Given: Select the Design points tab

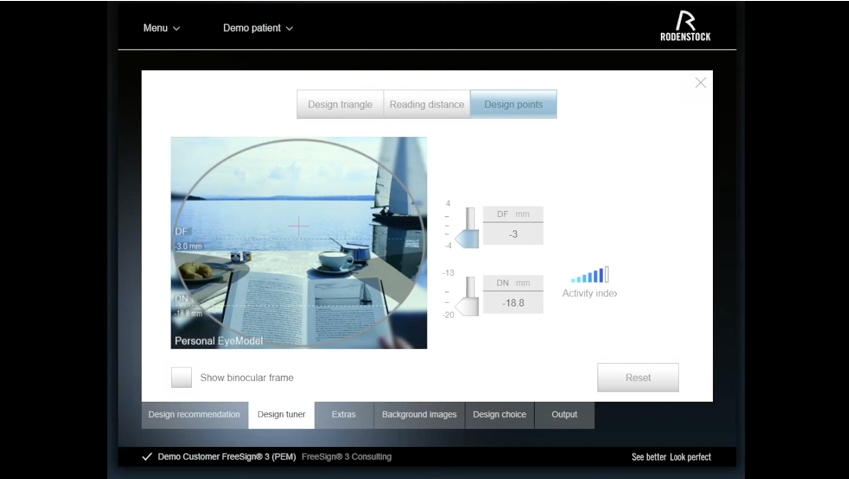Looking at the screenshot, I should tap(513, 104).
